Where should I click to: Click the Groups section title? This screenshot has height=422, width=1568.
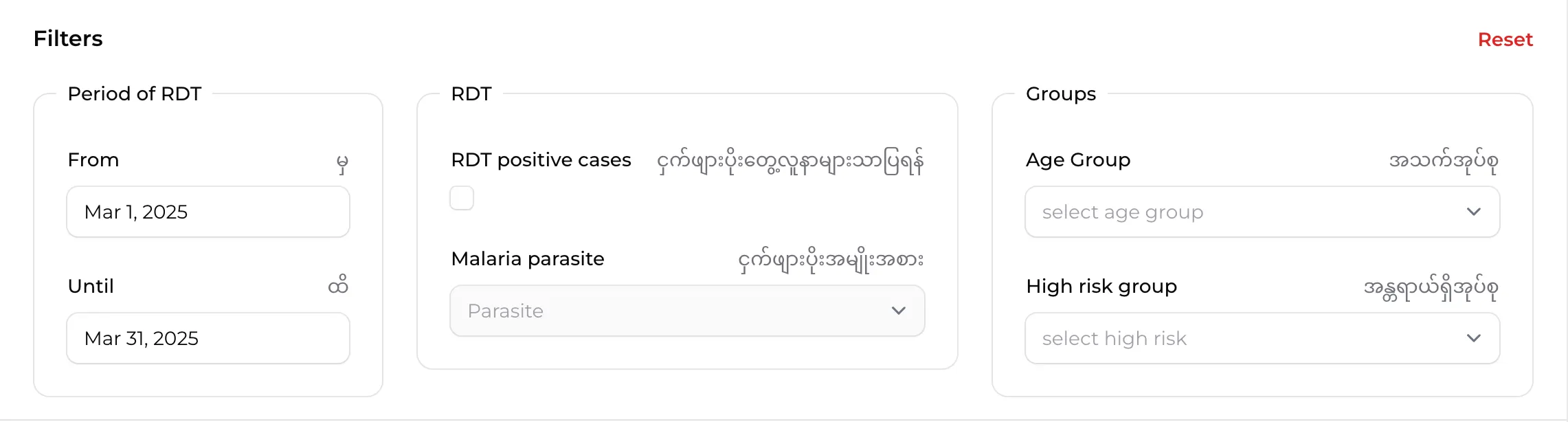1060,94
